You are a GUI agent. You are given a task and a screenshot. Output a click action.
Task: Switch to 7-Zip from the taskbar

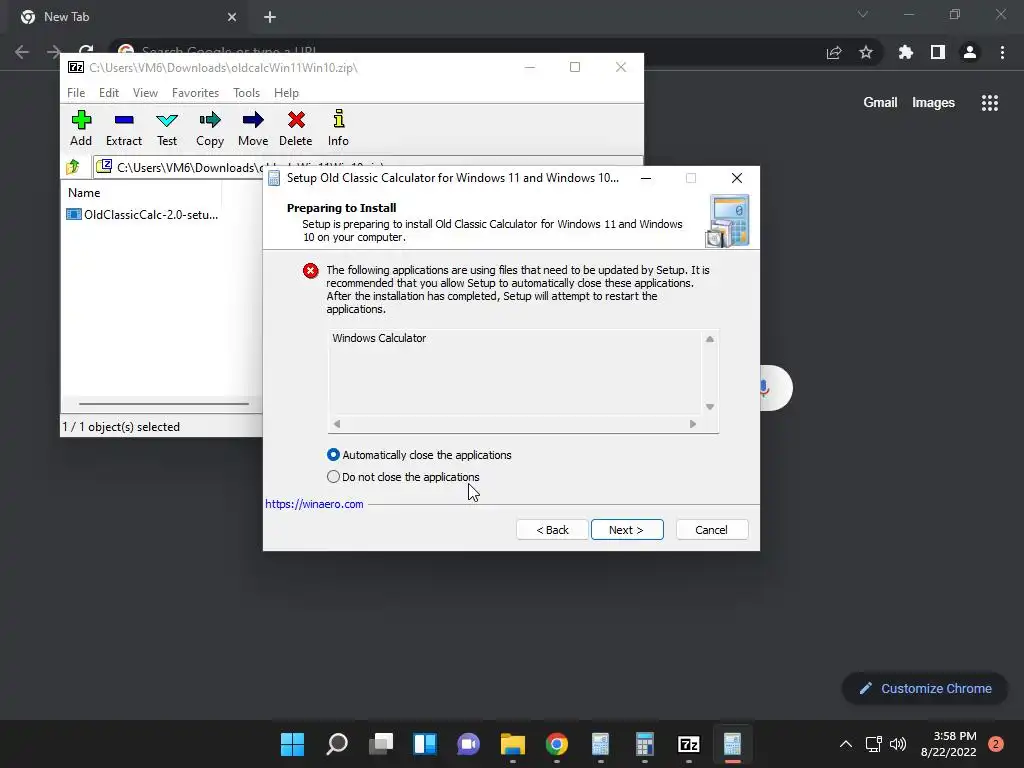click(x=689, y=744)
